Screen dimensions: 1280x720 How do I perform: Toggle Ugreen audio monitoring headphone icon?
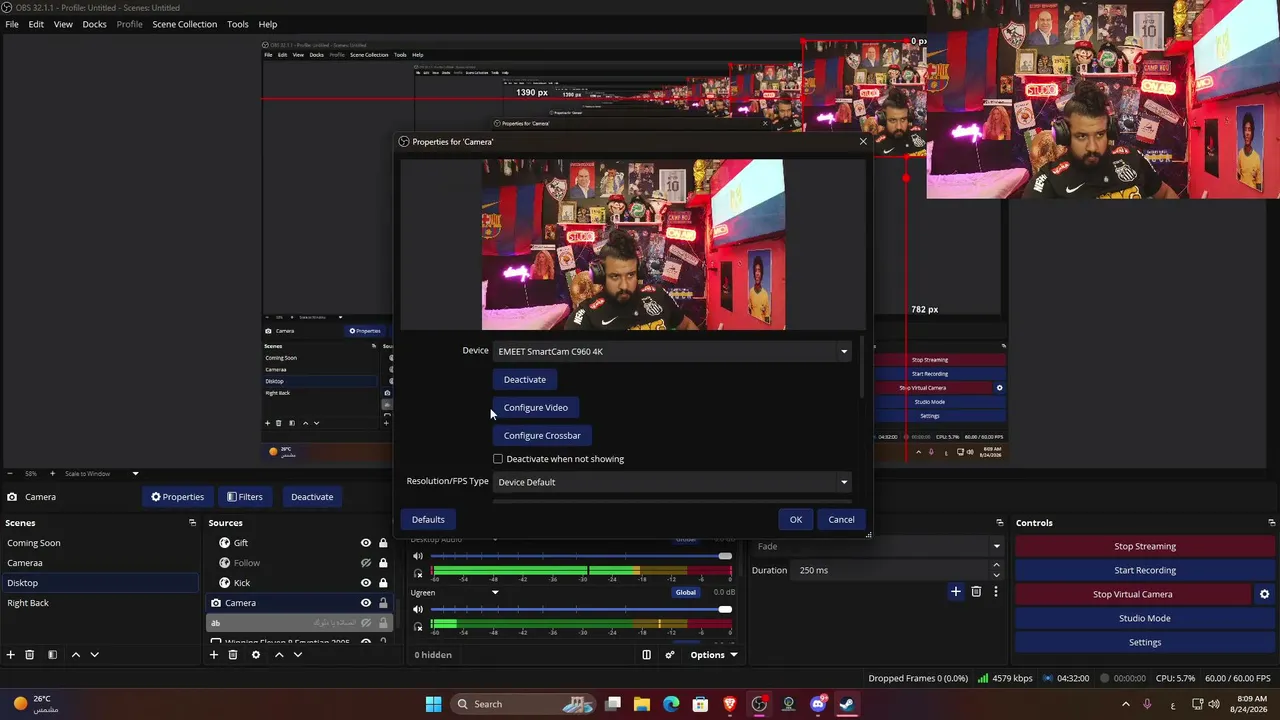[418, 627]
